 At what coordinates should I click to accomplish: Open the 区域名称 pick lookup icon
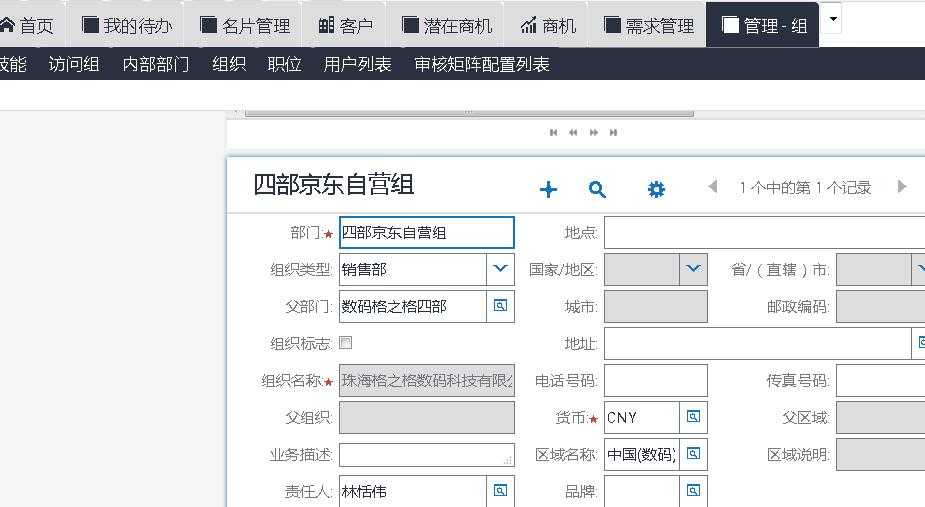pos(693,454)
